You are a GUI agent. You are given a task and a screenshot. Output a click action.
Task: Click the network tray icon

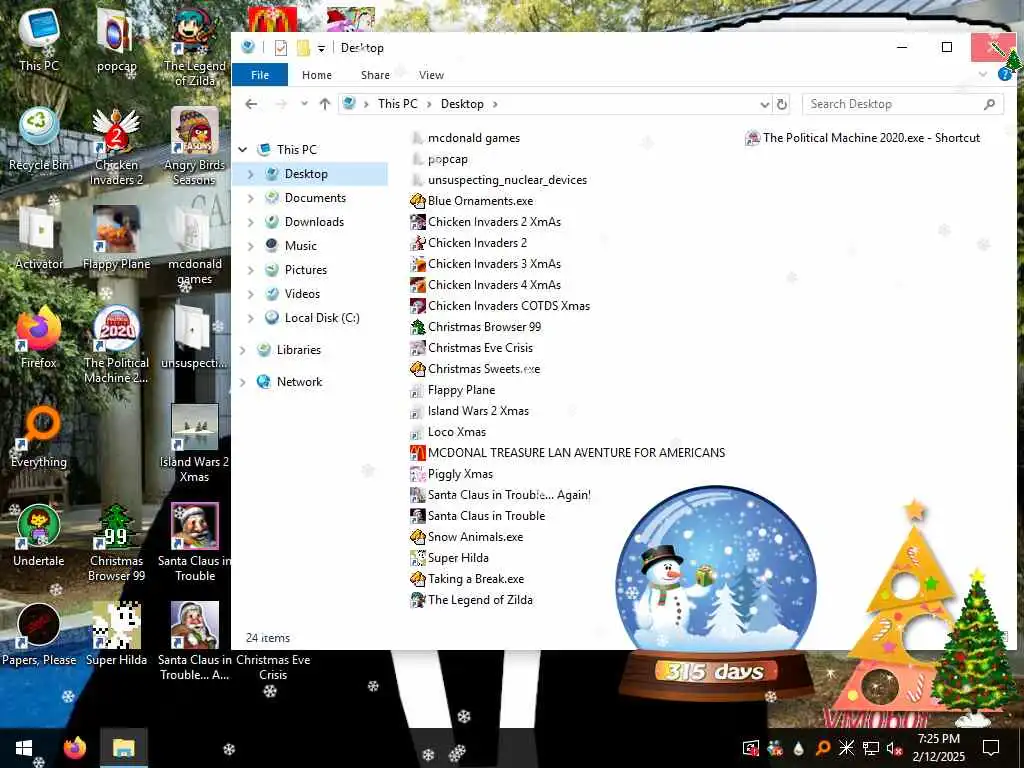871,748
